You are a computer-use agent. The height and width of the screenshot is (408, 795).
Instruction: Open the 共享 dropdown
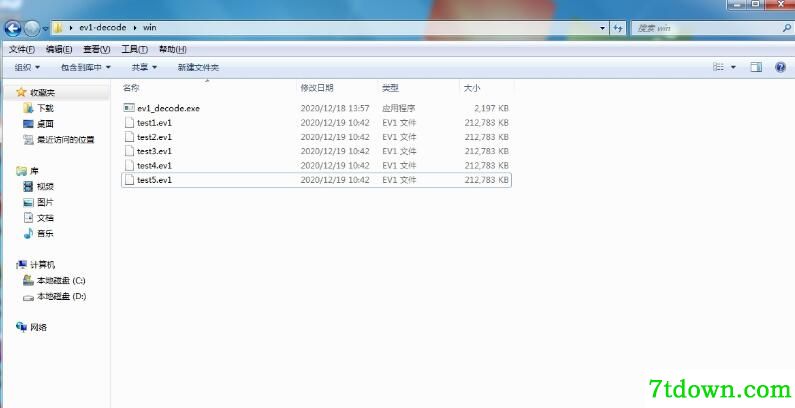point(144,67)
